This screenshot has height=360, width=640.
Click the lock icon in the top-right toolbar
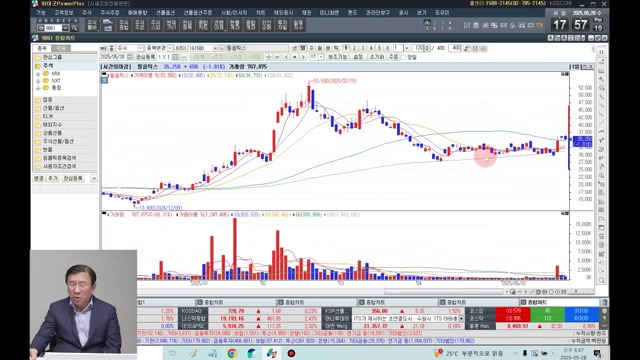[512, 25]
